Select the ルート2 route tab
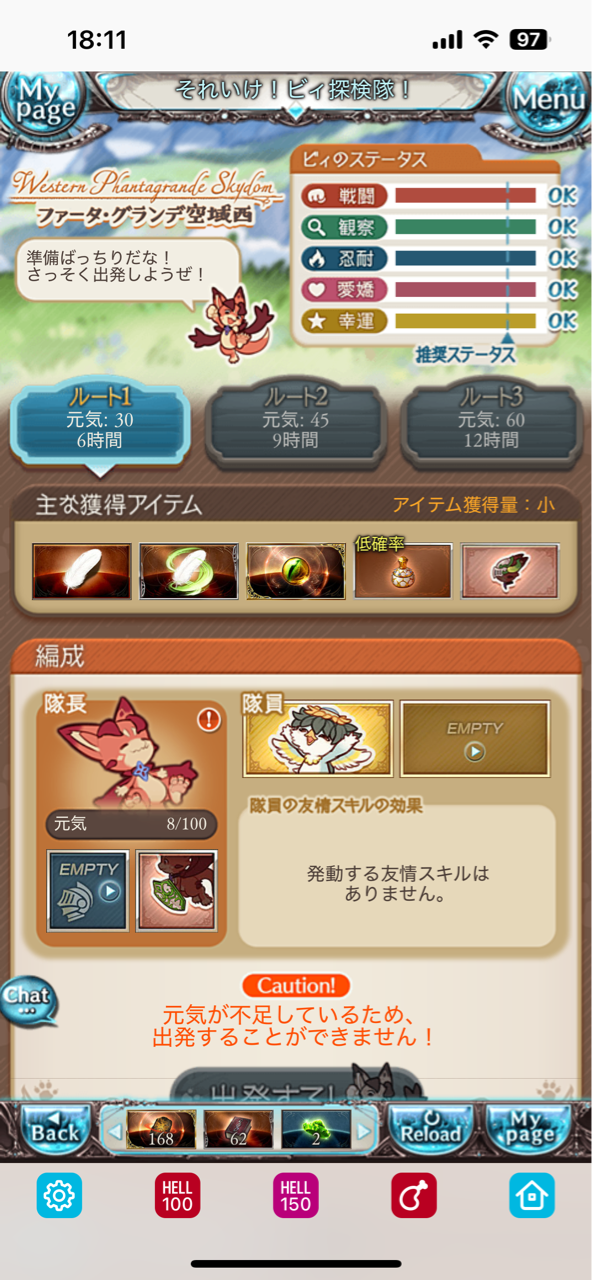 [x=296, y=420]
